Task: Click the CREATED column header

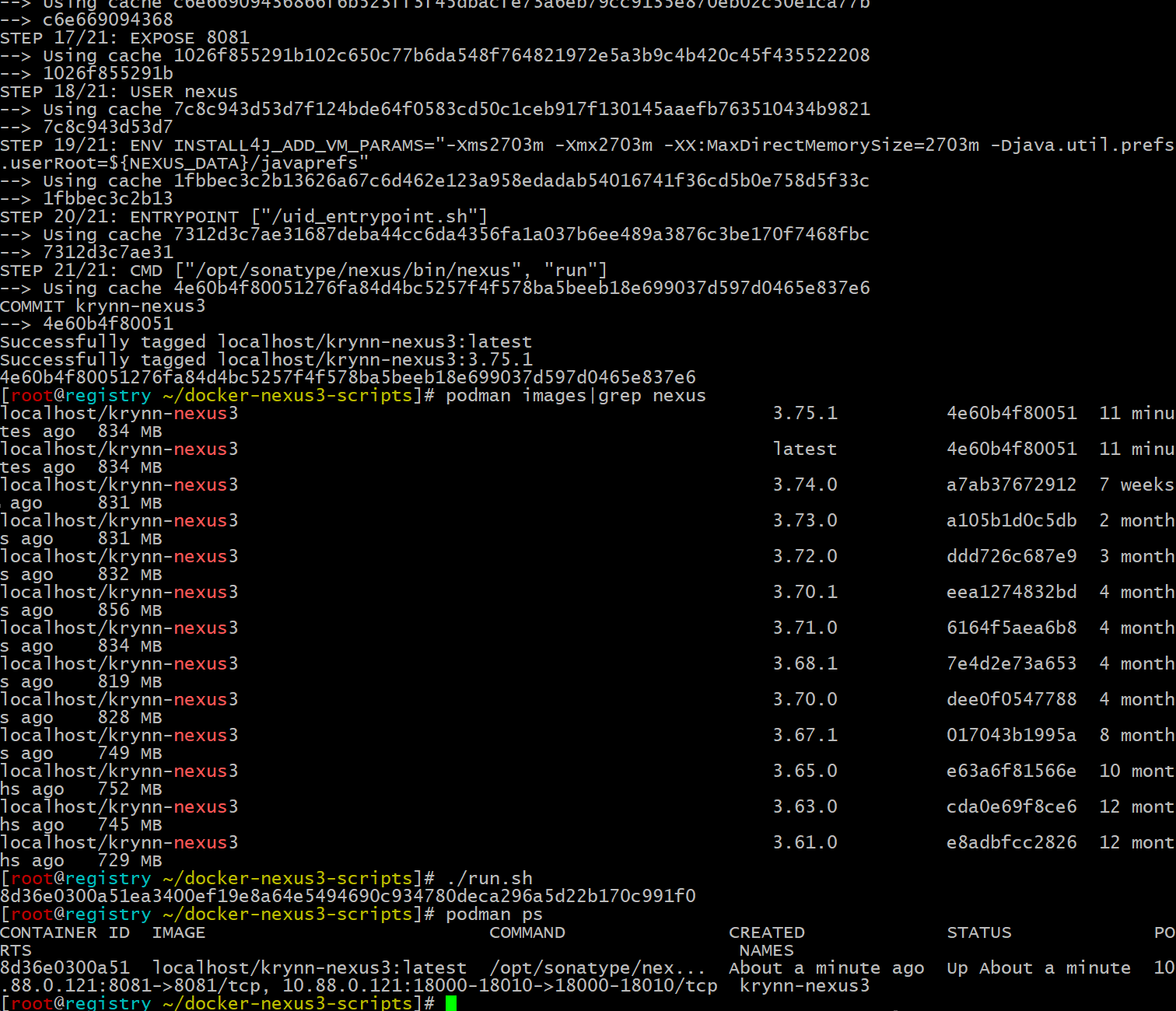Action: pyautogui.click(x=766, y=932)
